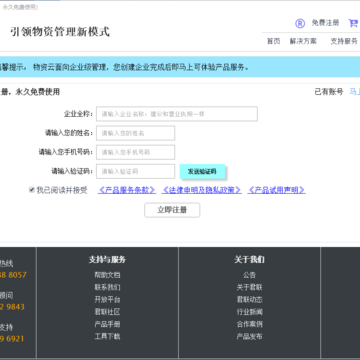Image resolution: width=360 pixels, height=360 pixels.
Task: Toggle the 我已阅读并接受 checkbox
Action: (32, 190)
